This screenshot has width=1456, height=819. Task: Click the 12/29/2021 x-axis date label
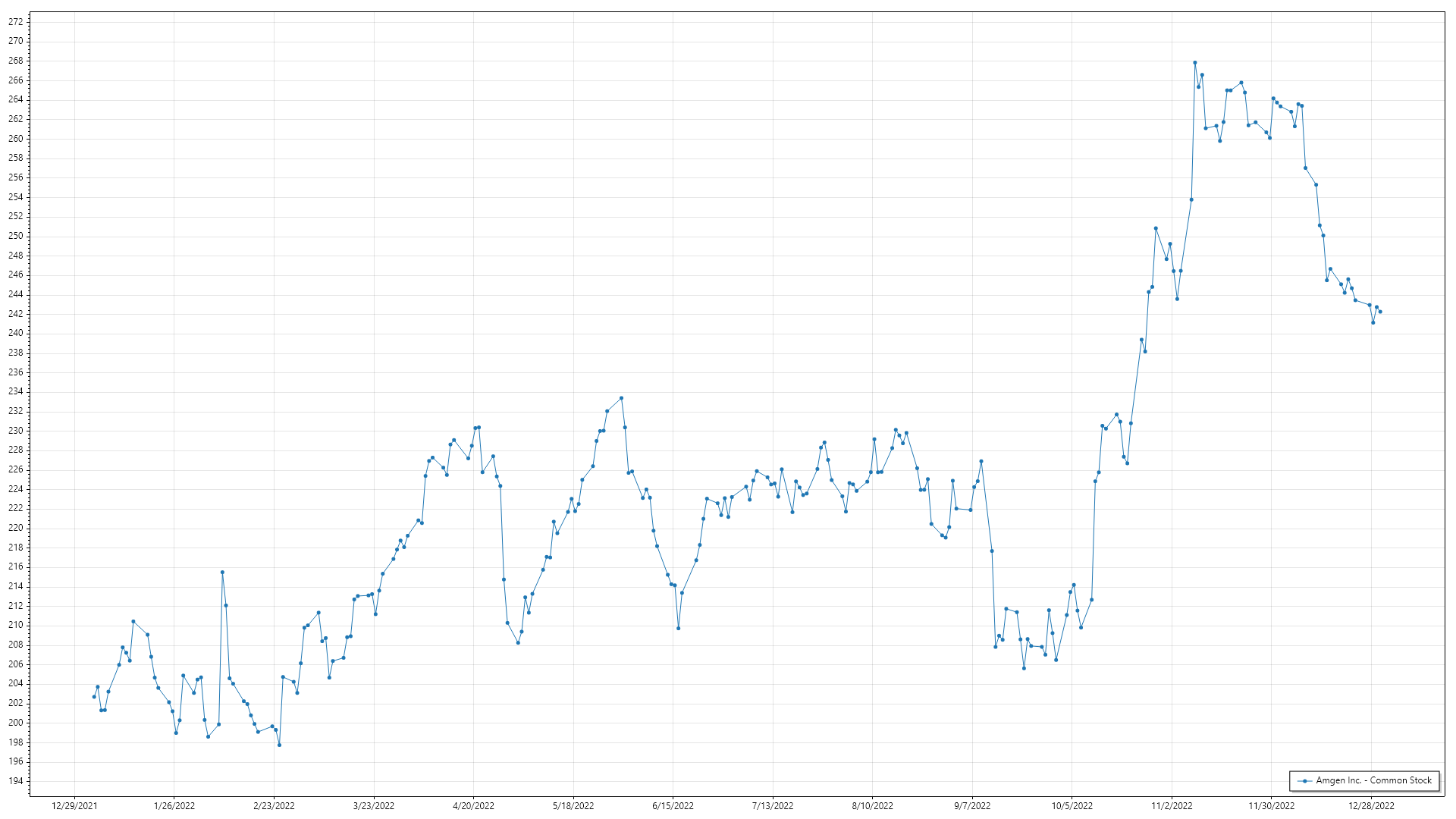tap(74, 805)
